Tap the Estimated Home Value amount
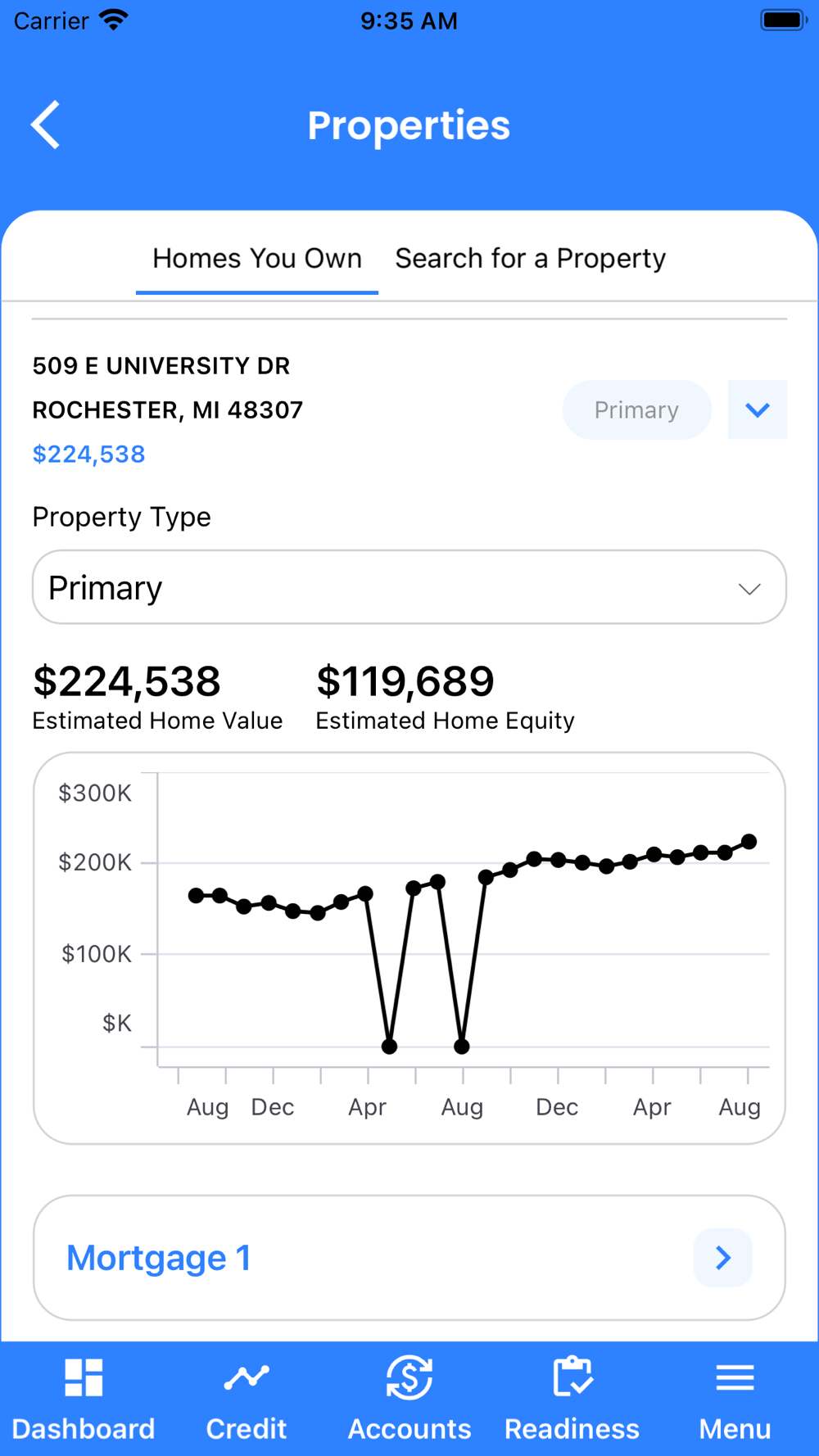Image resolution: width=819 pixels, height=1456 pixels. 127,682
